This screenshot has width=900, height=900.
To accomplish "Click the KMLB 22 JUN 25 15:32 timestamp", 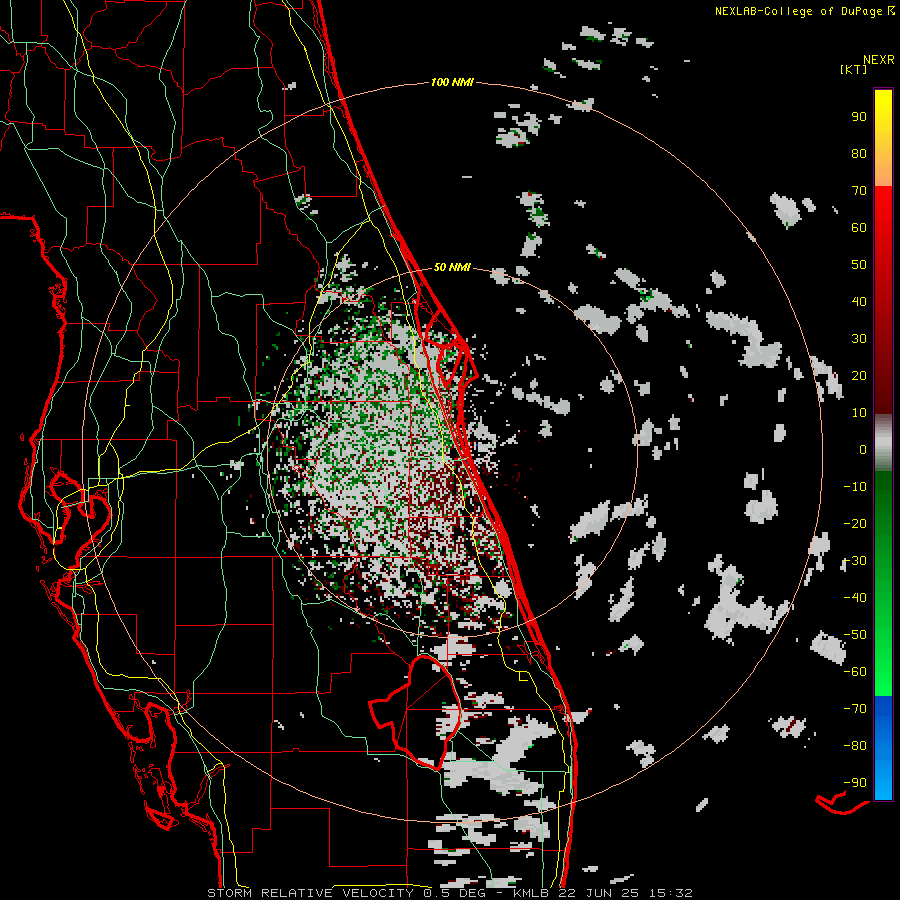I will (x=603, y=893).
